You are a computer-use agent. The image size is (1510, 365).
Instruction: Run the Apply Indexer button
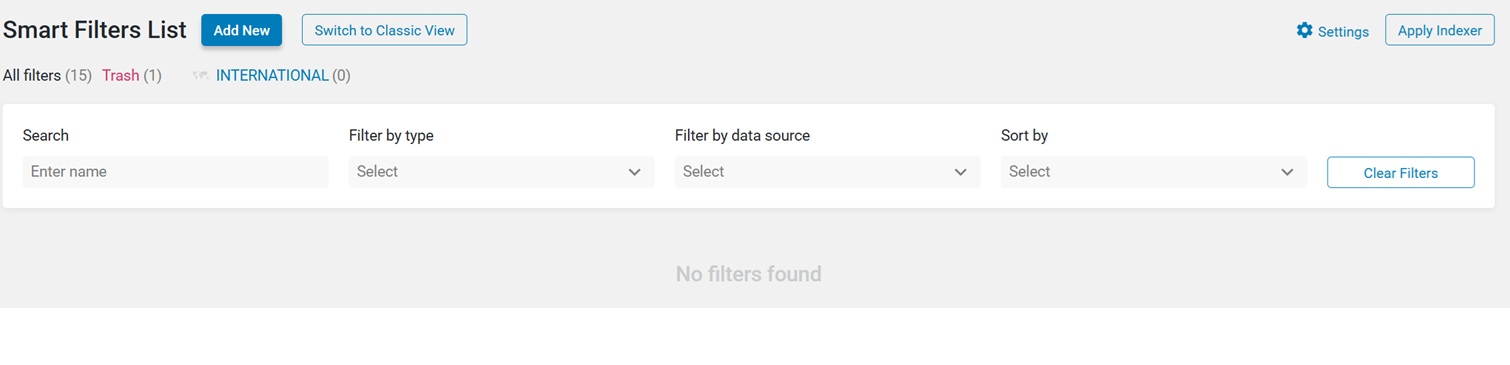click(1439, 30)
